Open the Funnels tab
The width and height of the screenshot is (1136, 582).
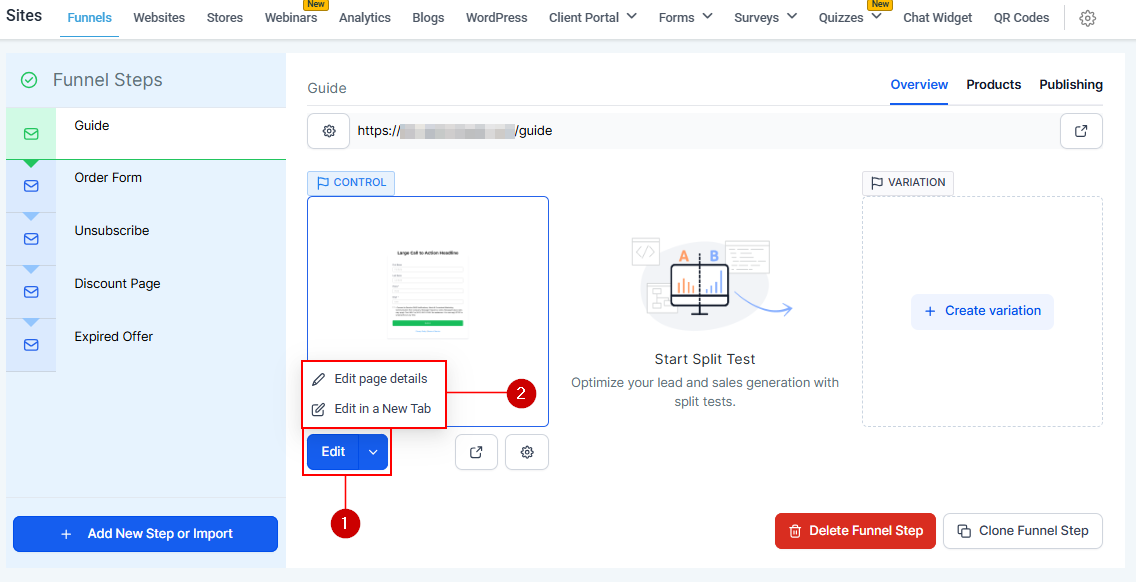click(90, 18)
